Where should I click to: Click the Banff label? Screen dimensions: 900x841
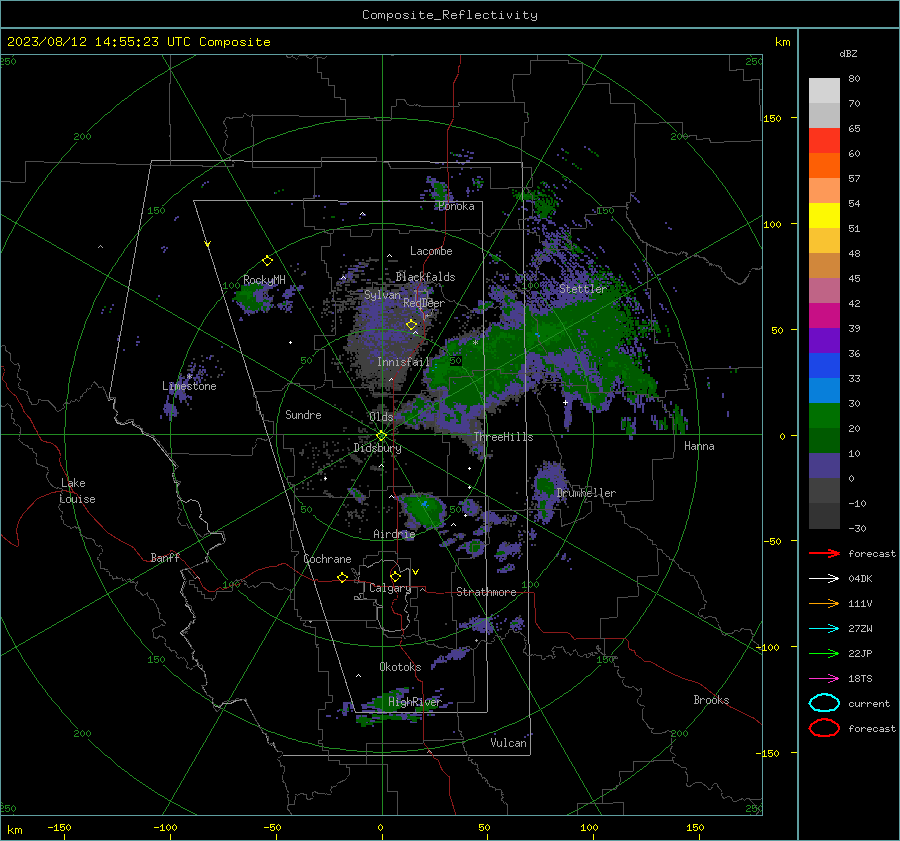165,557
